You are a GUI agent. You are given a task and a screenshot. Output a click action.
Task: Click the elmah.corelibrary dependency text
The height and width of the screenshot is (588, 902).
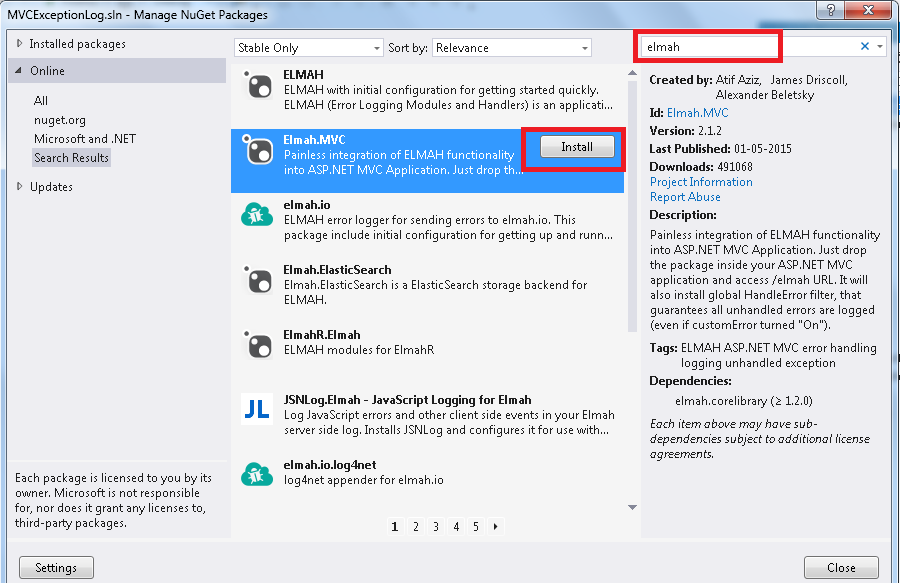click(x=744, y=401)
